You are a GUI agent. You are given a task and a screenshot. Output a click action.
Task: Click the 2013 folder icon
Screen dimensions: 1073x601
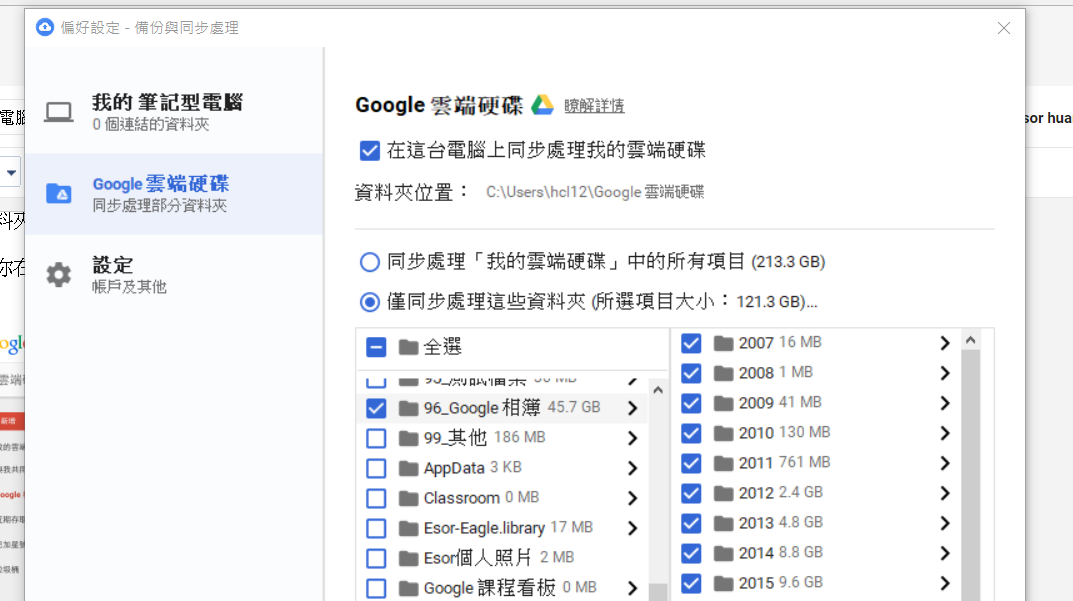tap(723, 524)
